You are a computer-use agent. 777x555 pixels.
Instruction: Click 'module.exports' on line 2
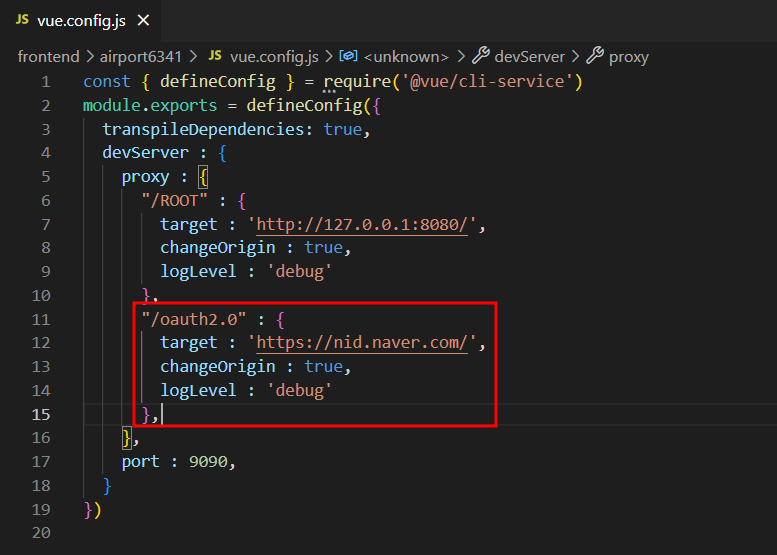[150, 106]
